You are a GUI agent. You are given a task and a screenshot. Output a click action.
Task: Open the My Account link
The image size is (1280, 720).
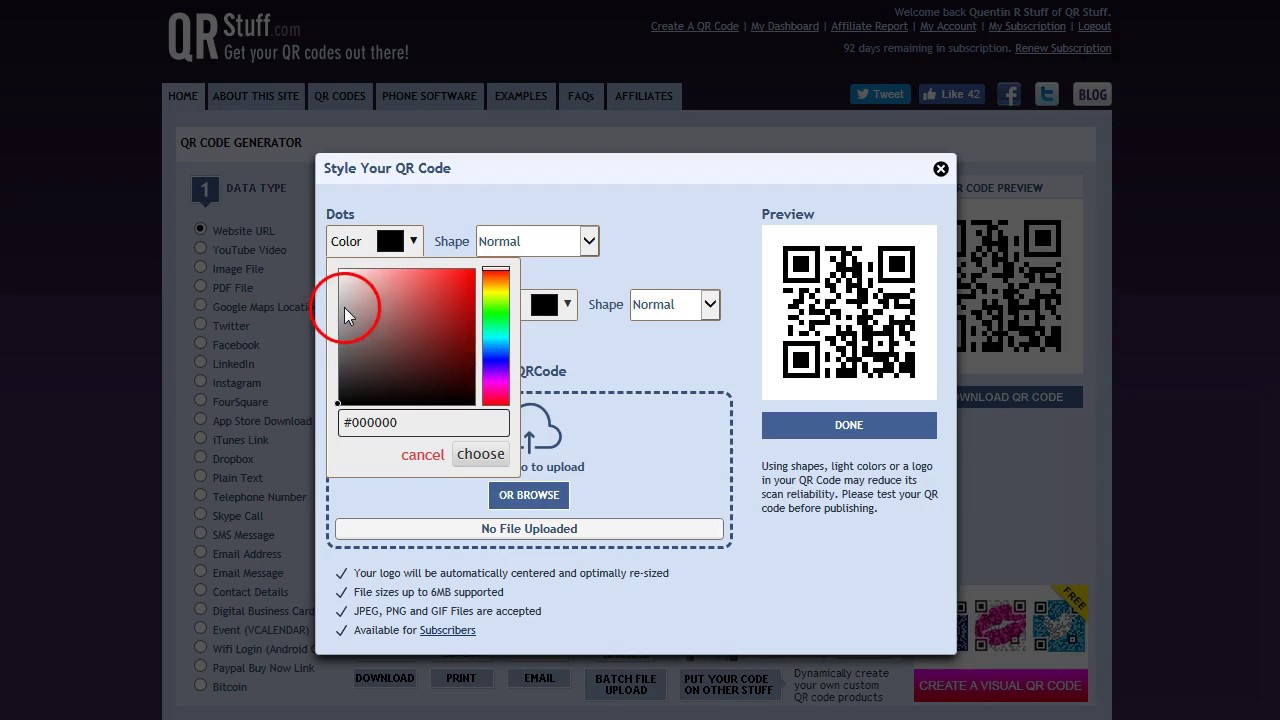948,26
